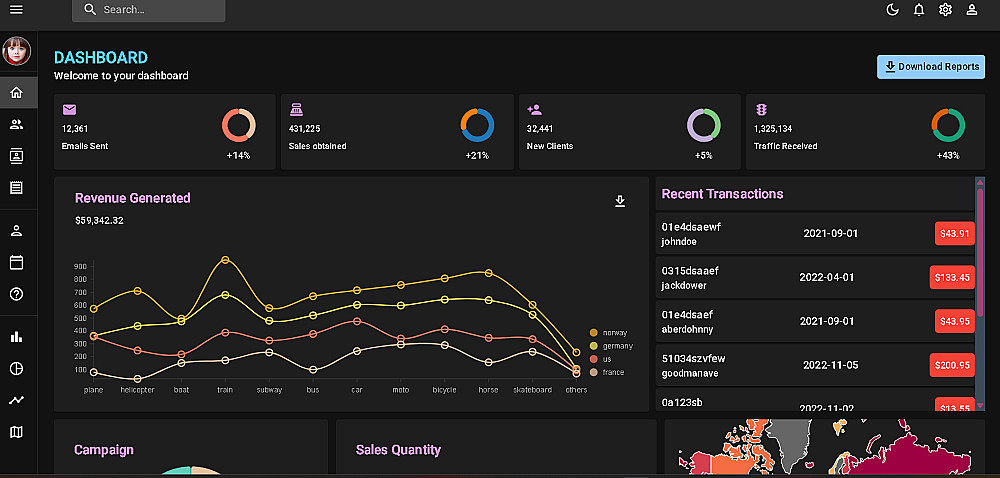The width and height of the screenshot is (1000, 478).
Task: Go to the home dashboard sidebar icon
Action: [x=17, y=92]
